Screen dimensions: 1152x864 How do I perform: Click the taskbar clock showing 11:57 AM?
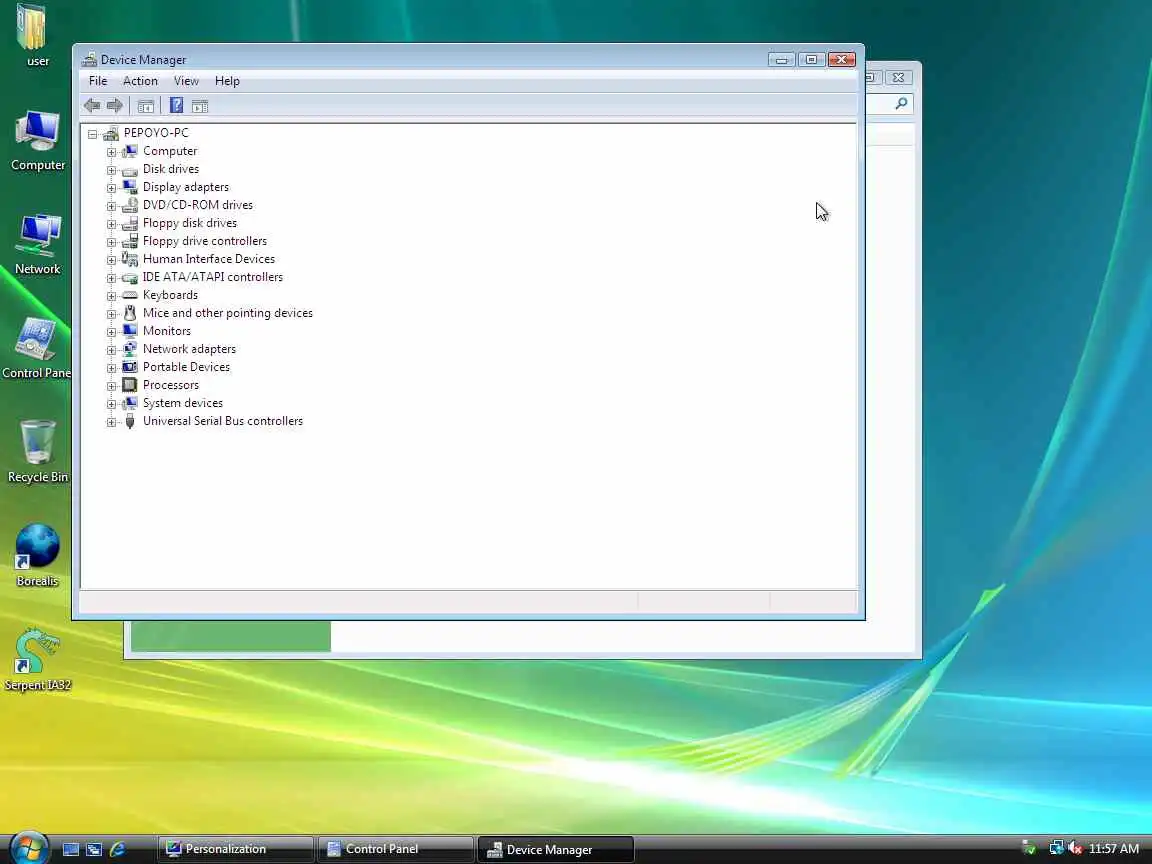coord(1114,849)
